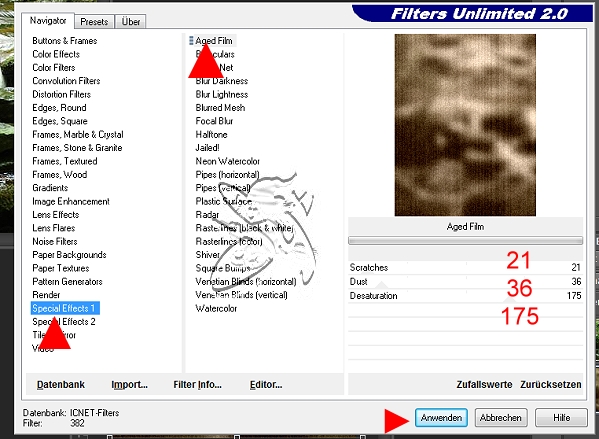
Task: Open the Editor... dialog
Action: [x=266, y=384]
